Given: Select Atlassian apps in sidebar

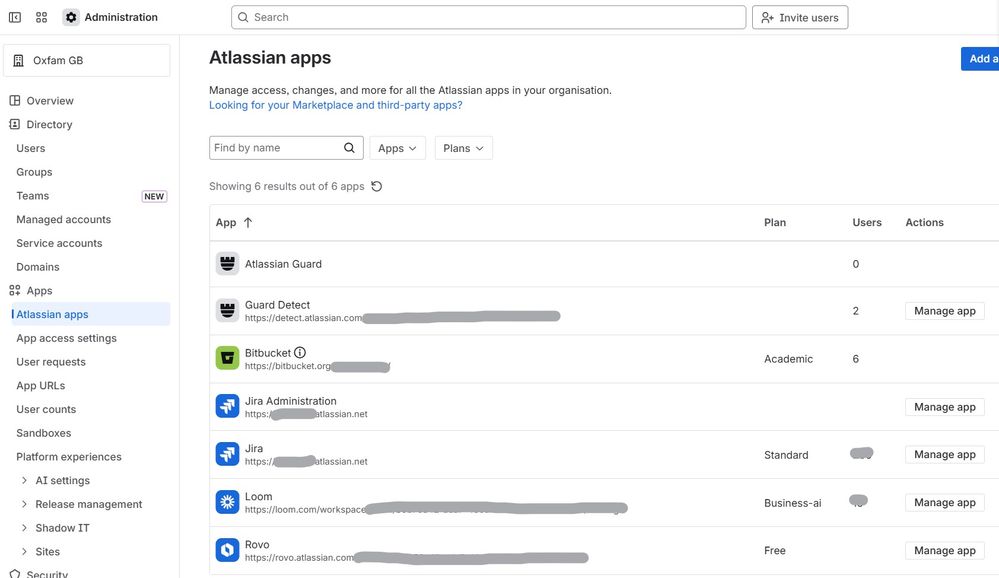Looking at the screenshot, I should point(91,314).
